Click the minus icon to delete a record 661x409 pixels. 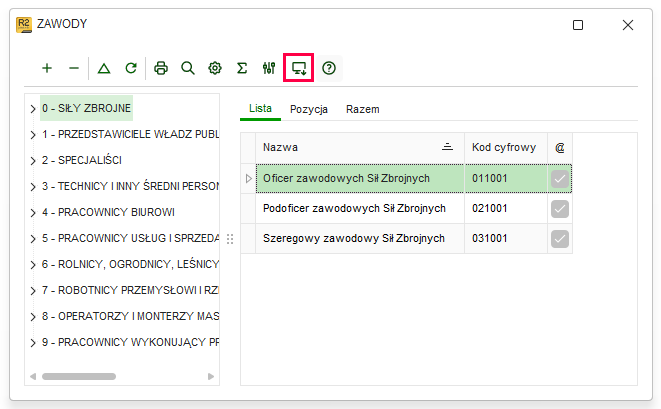(74, 68)
